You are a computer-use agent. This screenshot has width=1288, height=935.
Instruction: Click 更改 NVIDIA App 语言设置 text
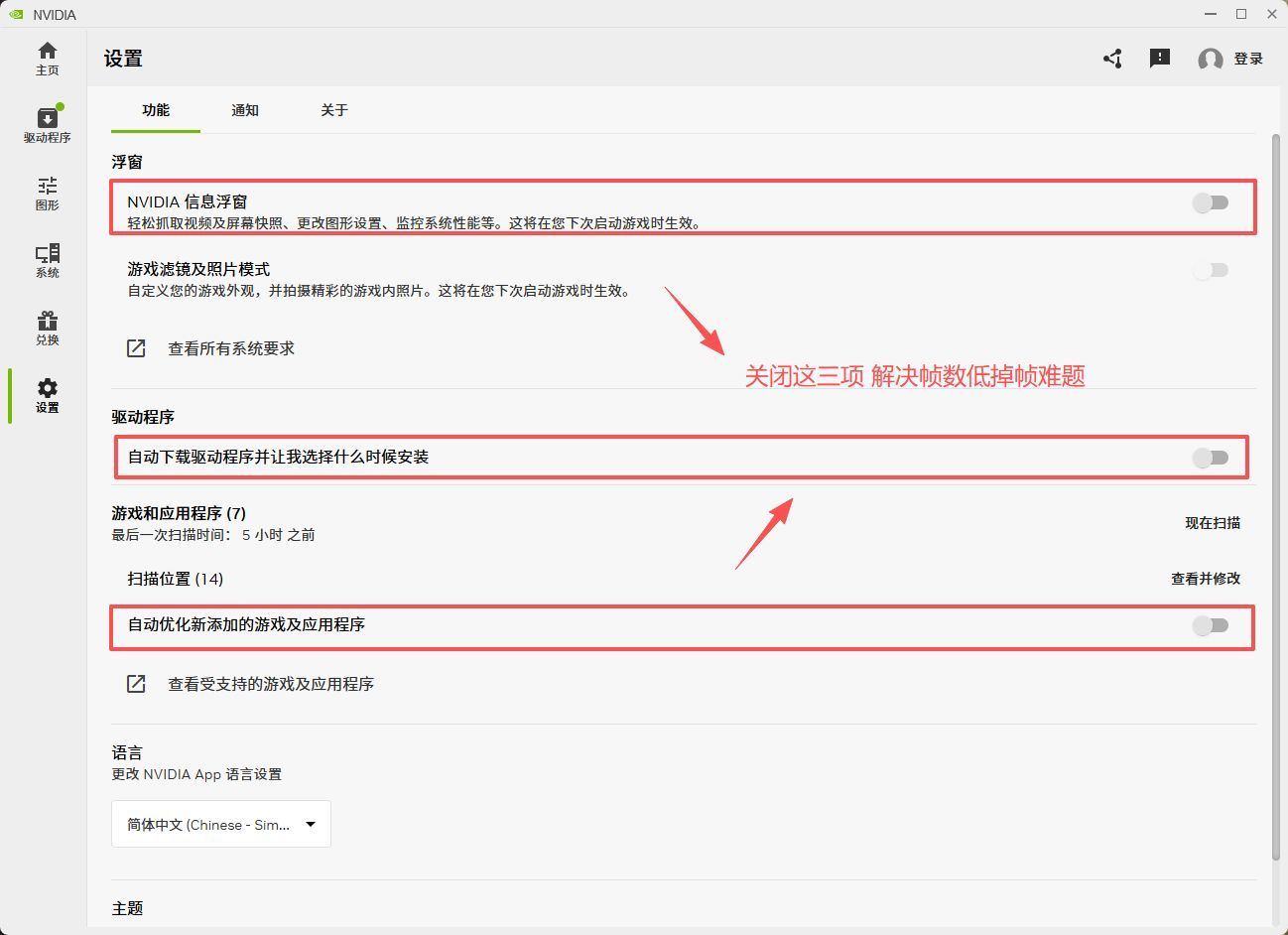[196, 774]
